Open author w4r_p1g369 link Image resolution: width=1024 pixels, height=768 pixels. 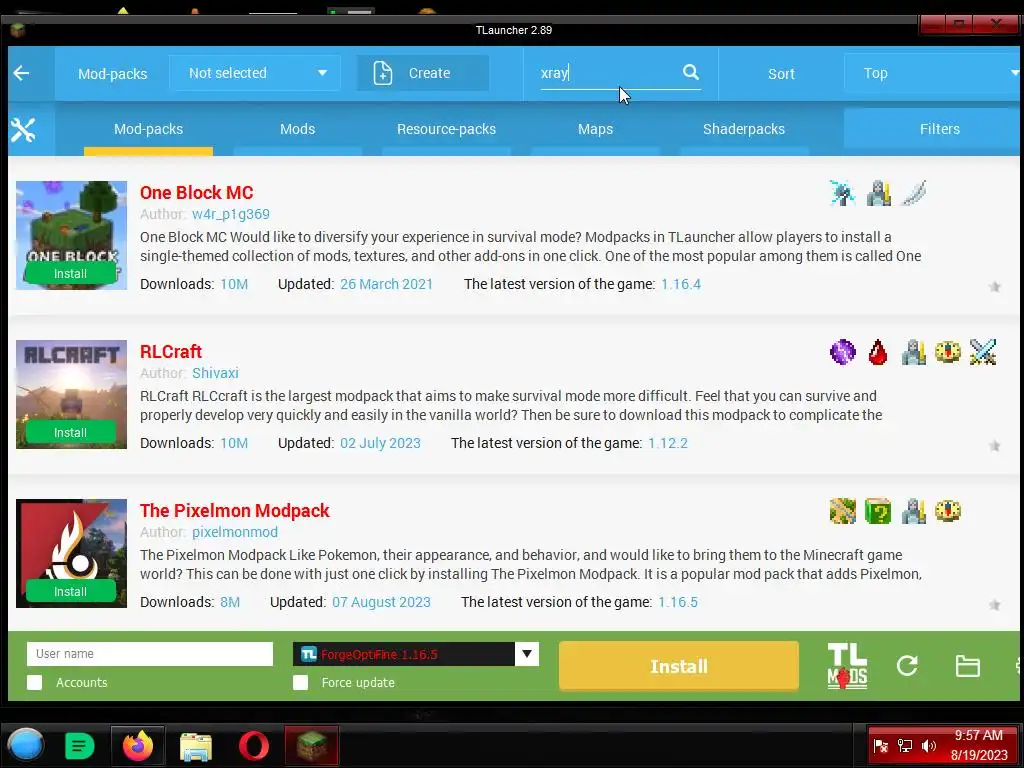click(231, 214)
